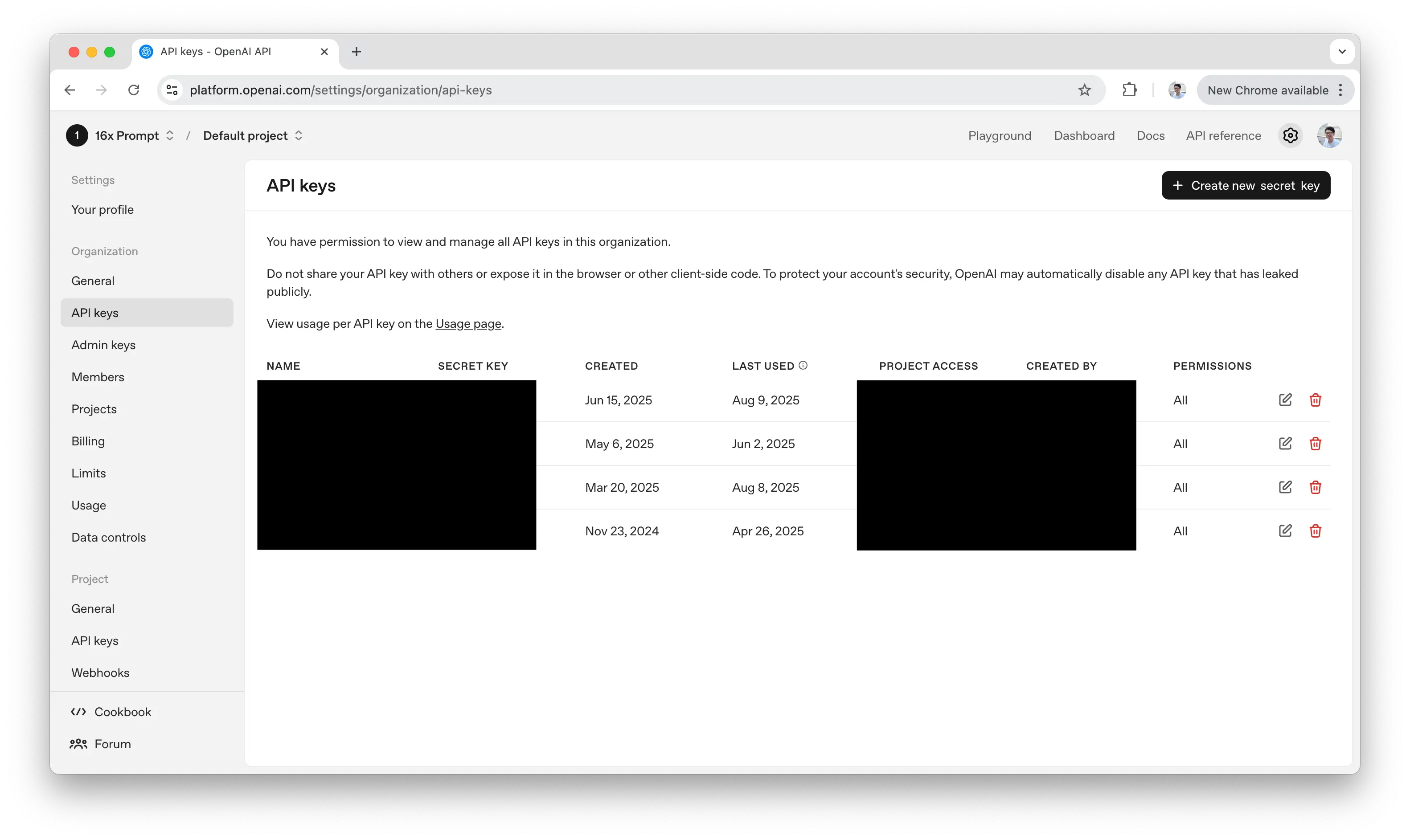Go forward in browser history

tap(101, 90)
